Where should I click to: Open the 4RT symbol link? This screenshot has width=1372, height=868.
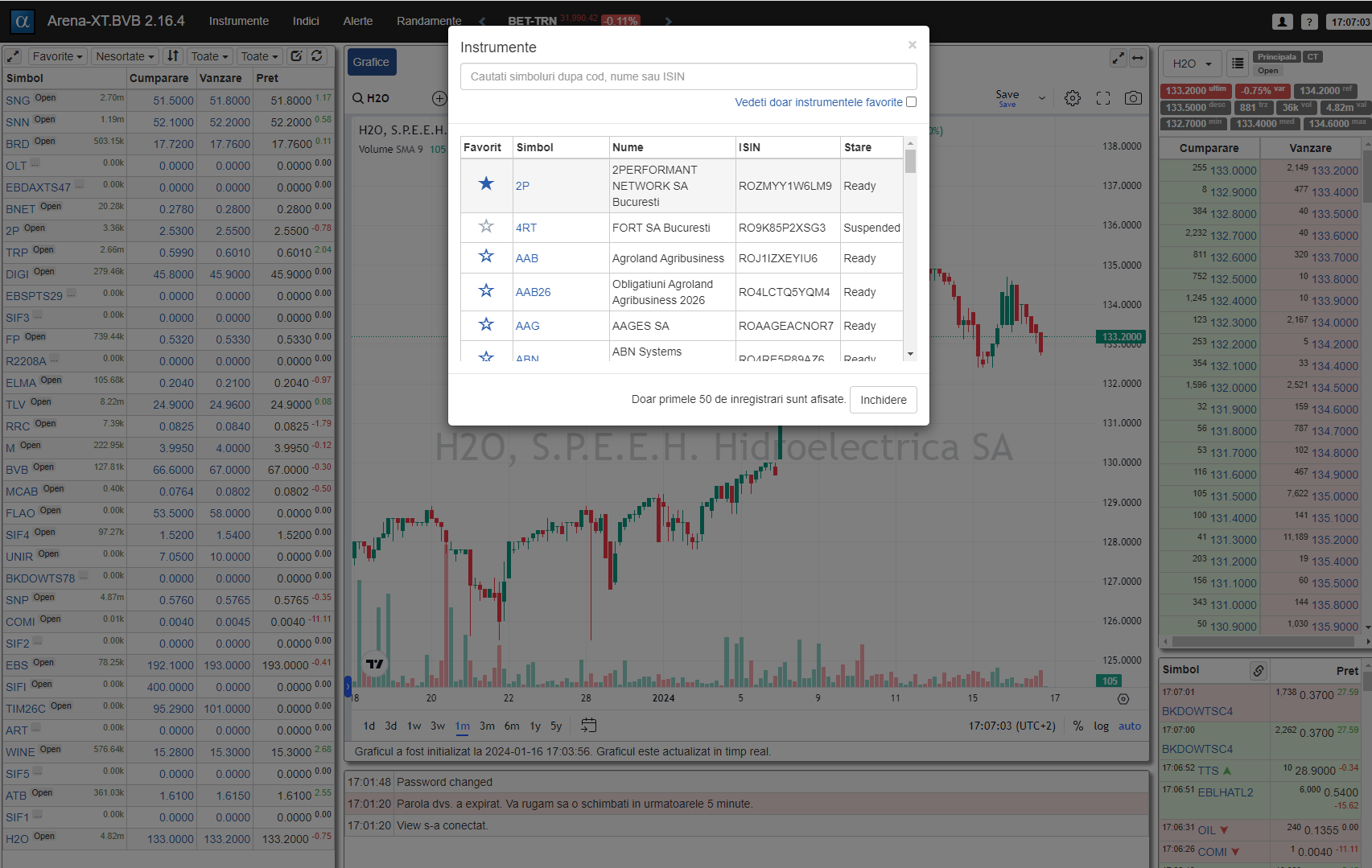526,228
